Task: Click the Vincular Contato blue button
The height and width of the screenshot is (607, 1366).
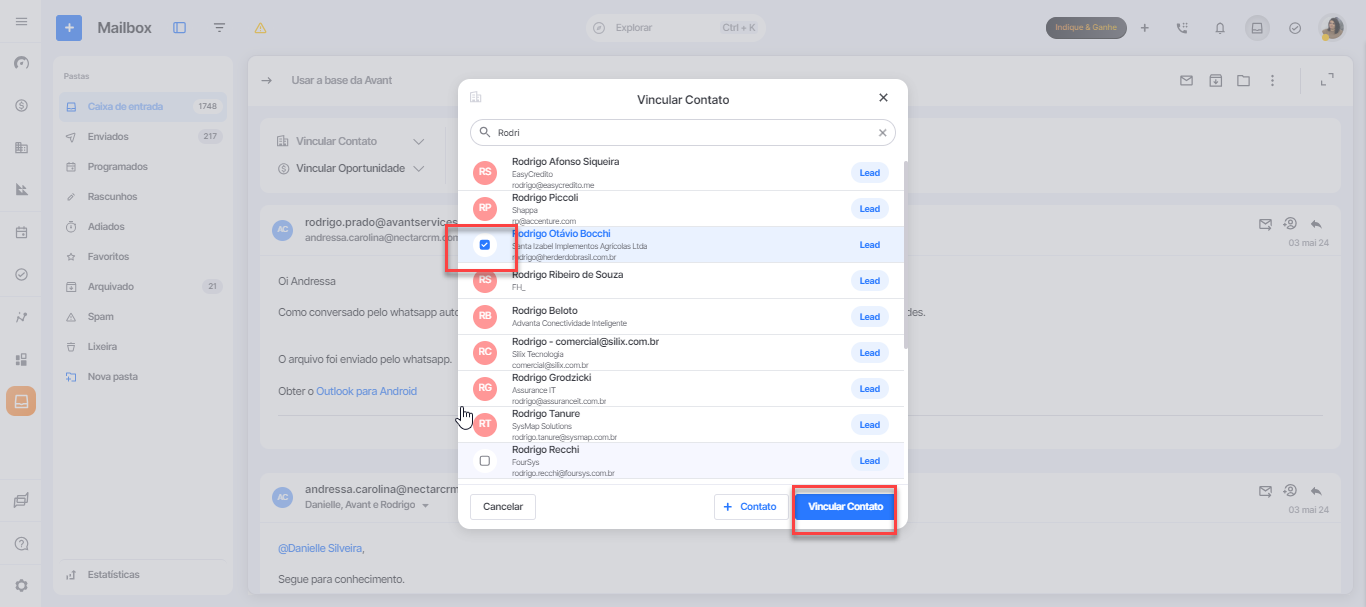Action: pos(845,507)
